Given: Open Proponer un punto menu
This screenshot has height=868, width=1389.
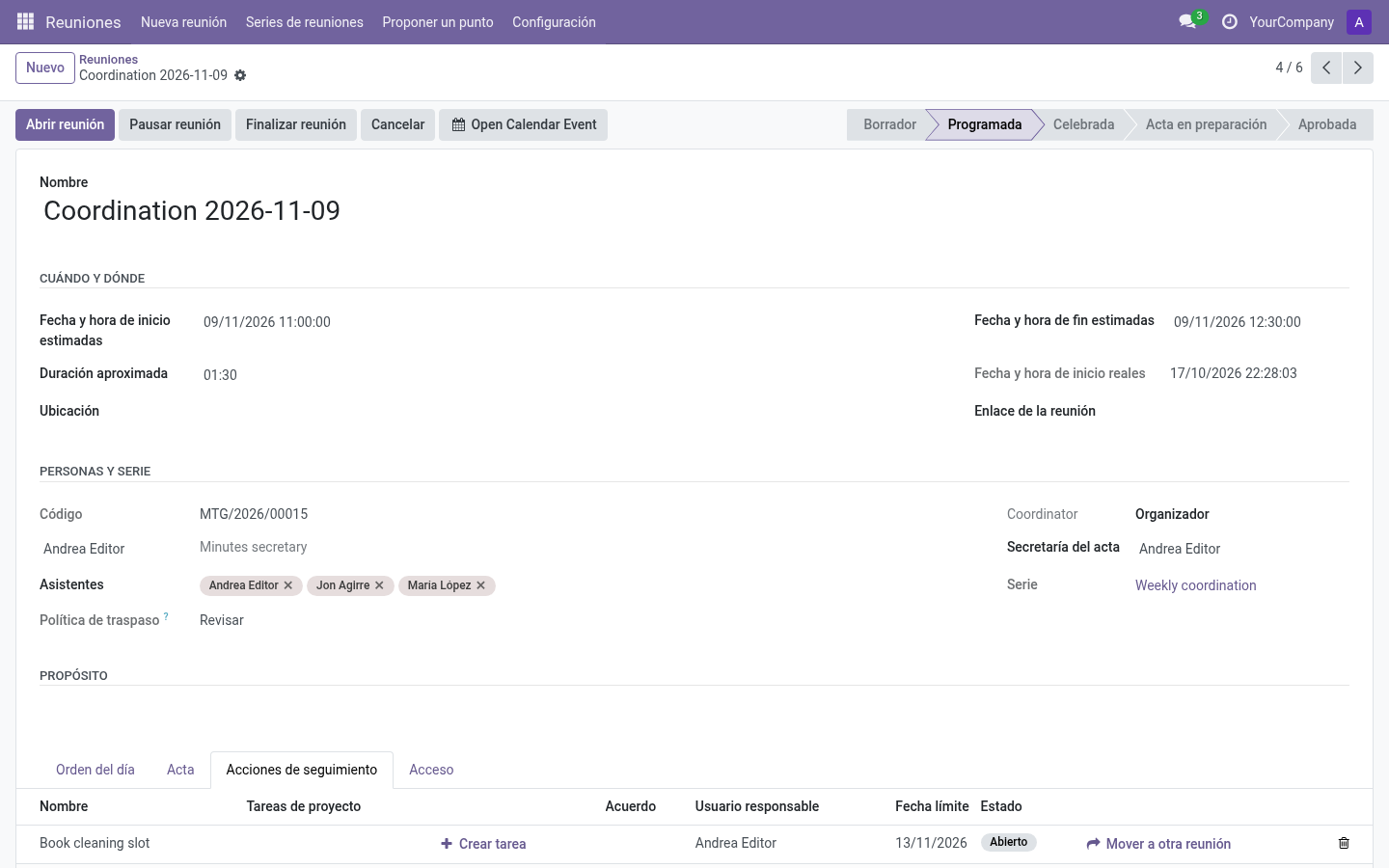Looking at the screenshot, I should click(438, 22).
